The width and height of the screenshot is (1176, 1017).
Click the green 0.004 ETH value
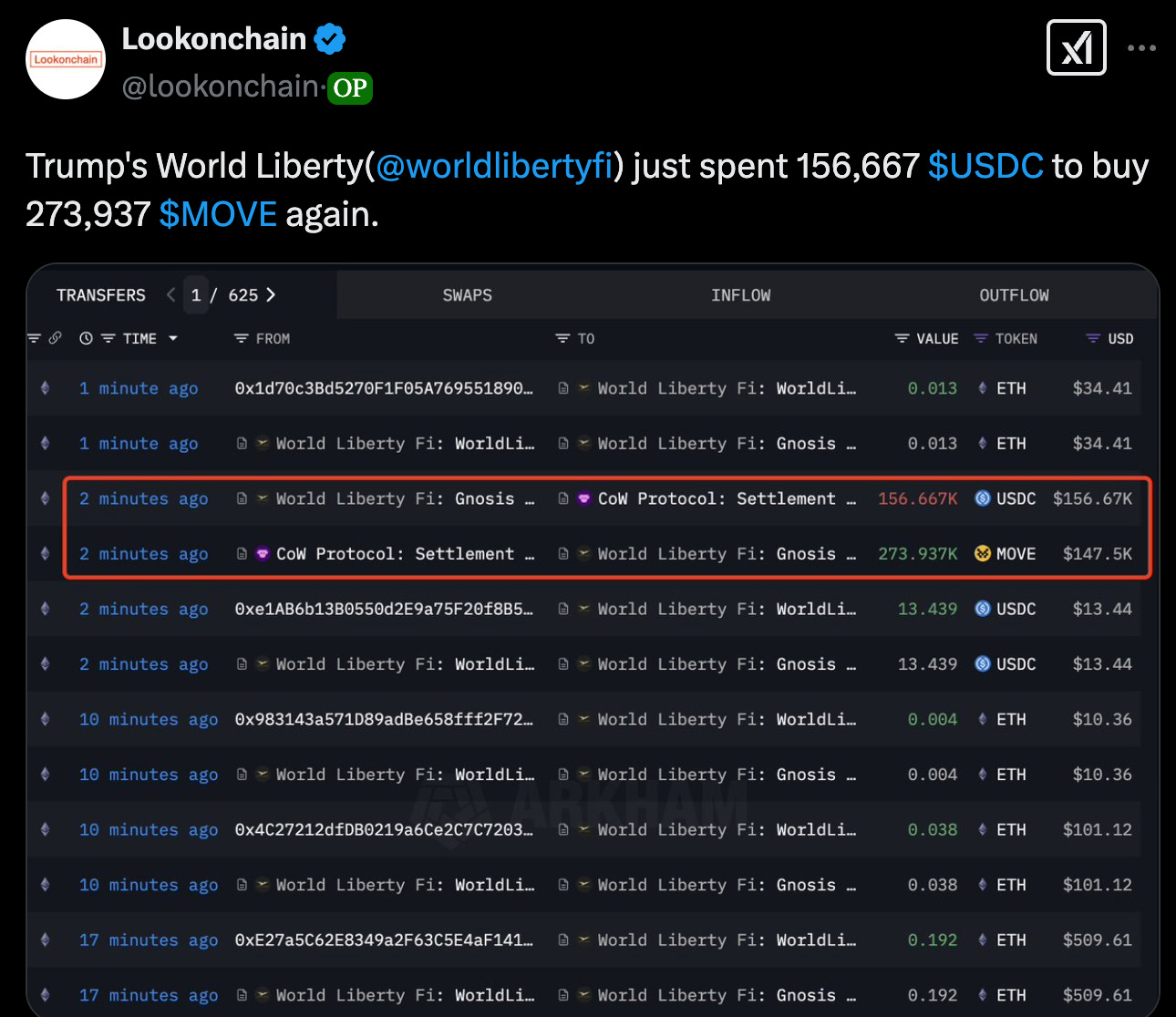pos(933,719)
